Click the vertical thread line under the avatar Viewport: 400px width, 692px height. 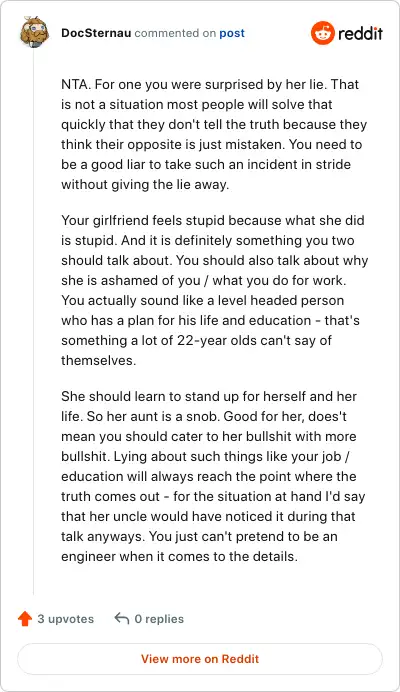[34, 322]
